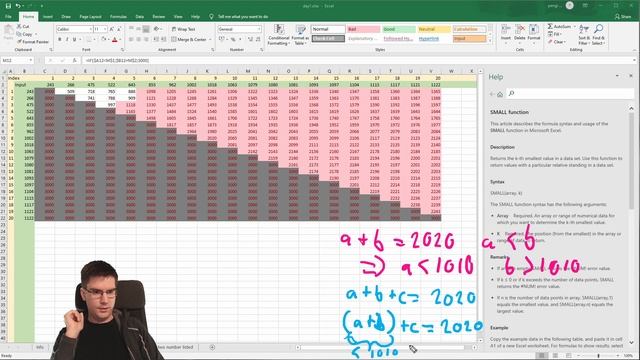Viewport: 640px width, 360px height.
Task: Open the View tab
Action: (178, 17)
